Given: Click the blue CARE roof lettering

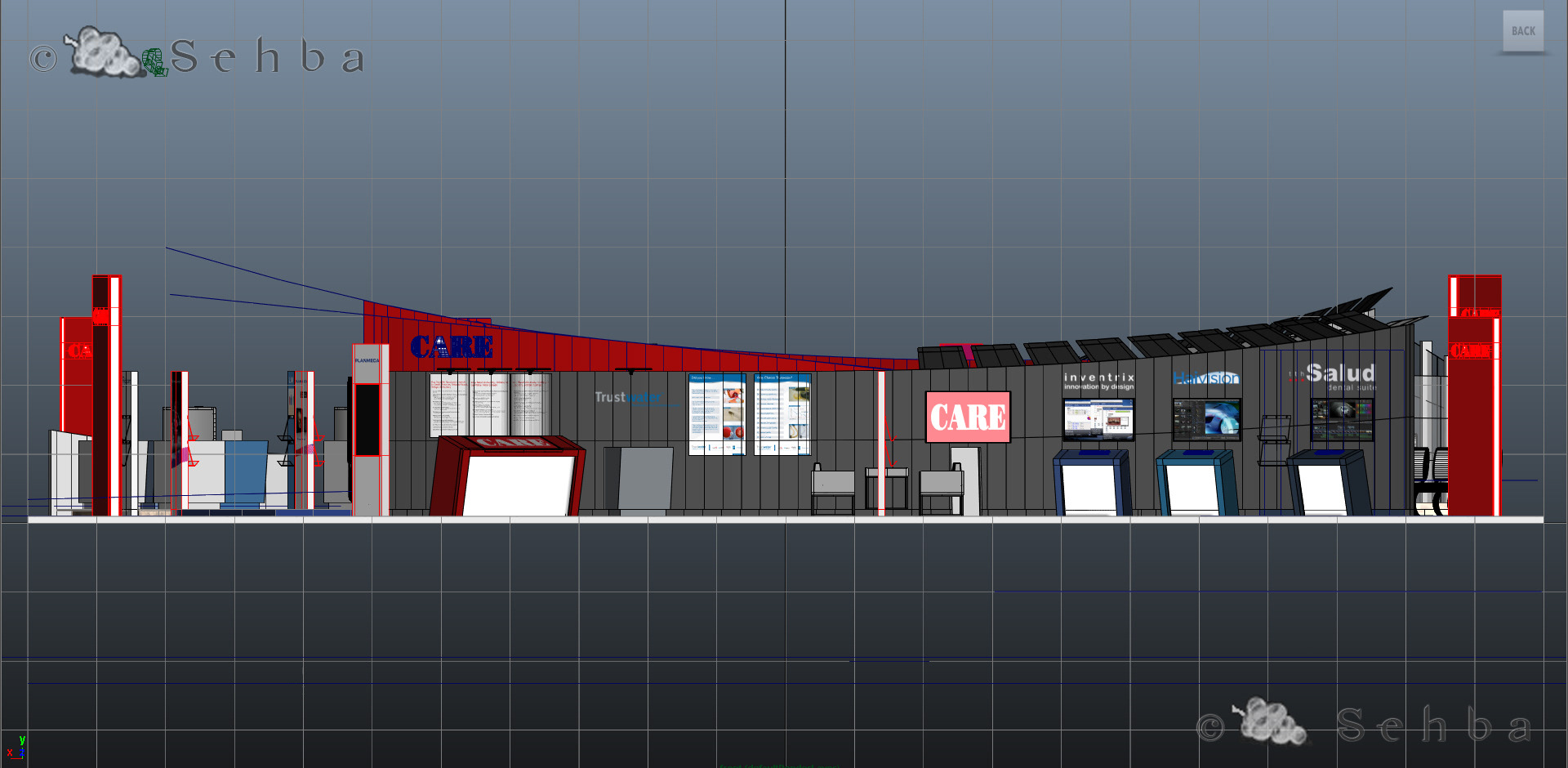Looking at the screenshot, I should point(452,346).
